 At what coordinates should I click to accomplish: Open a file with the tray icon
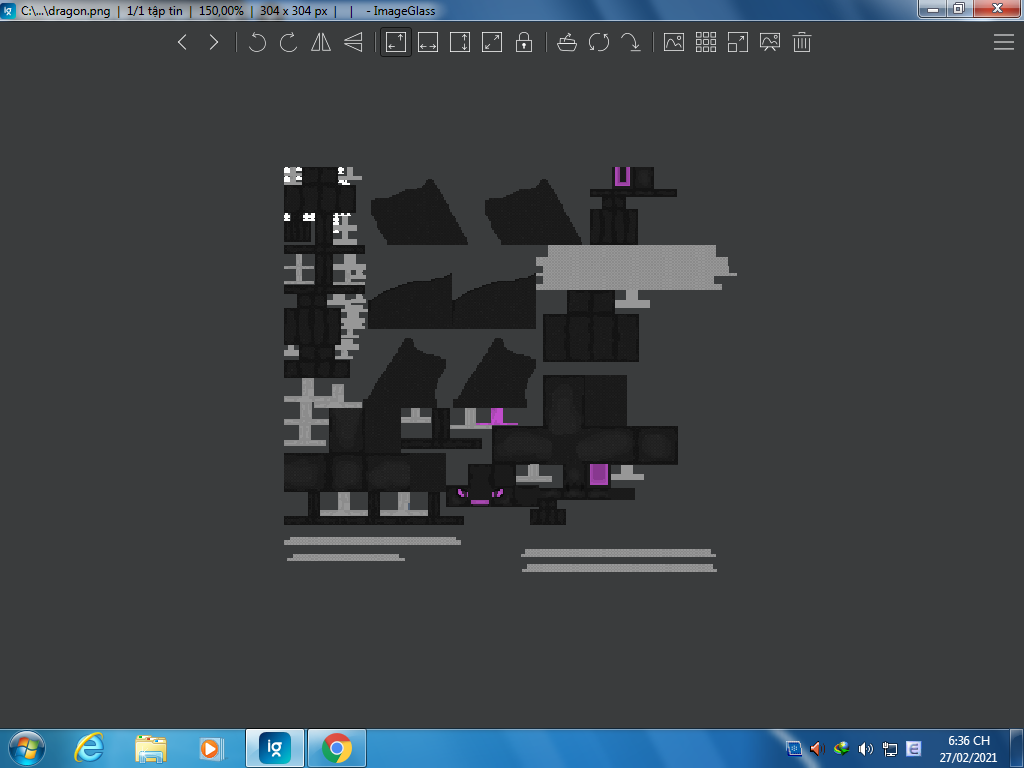(567, 42)
